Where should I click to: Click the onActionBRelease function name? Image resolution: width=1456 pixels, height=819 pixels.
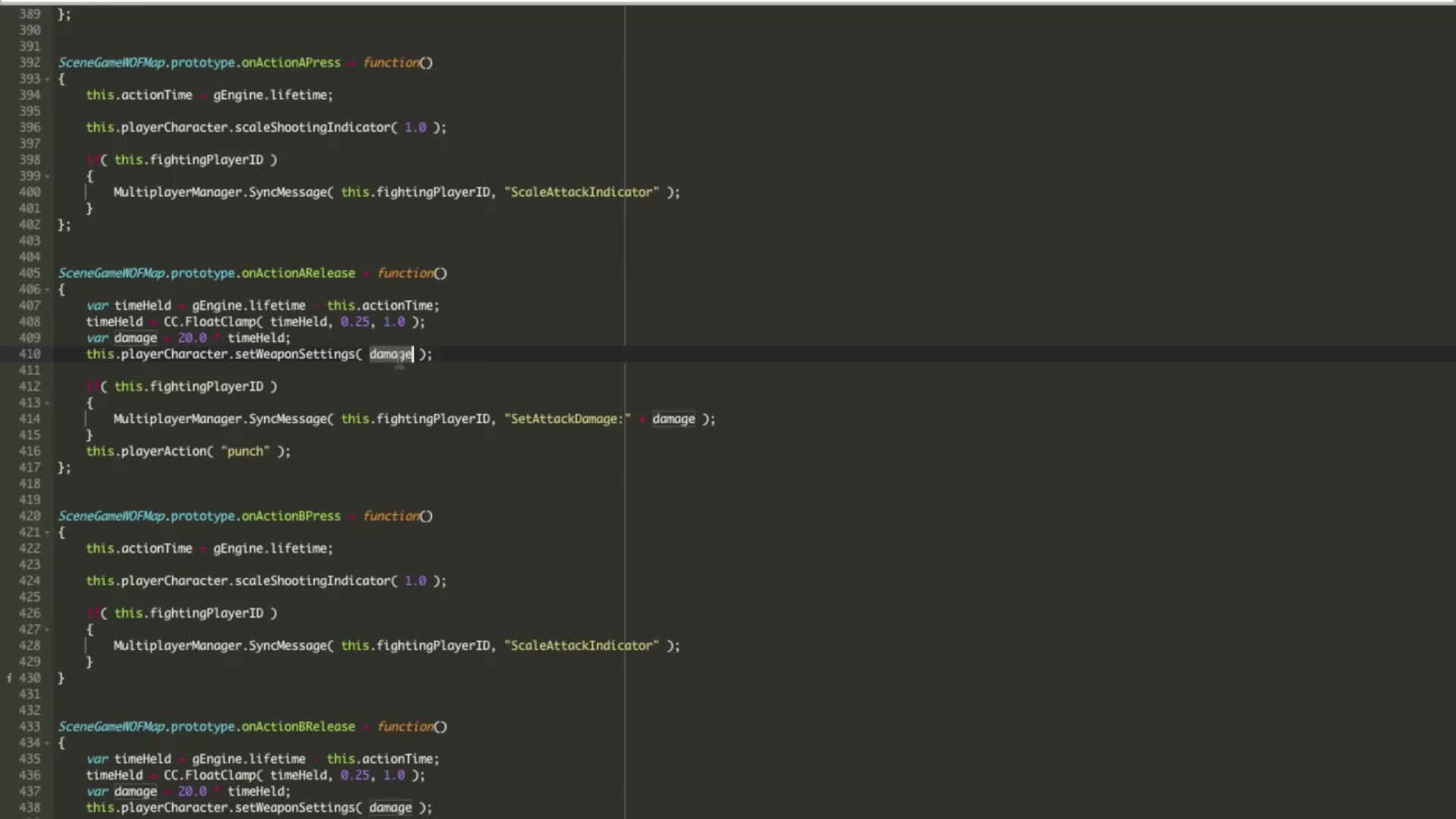(x=298, y=726)
